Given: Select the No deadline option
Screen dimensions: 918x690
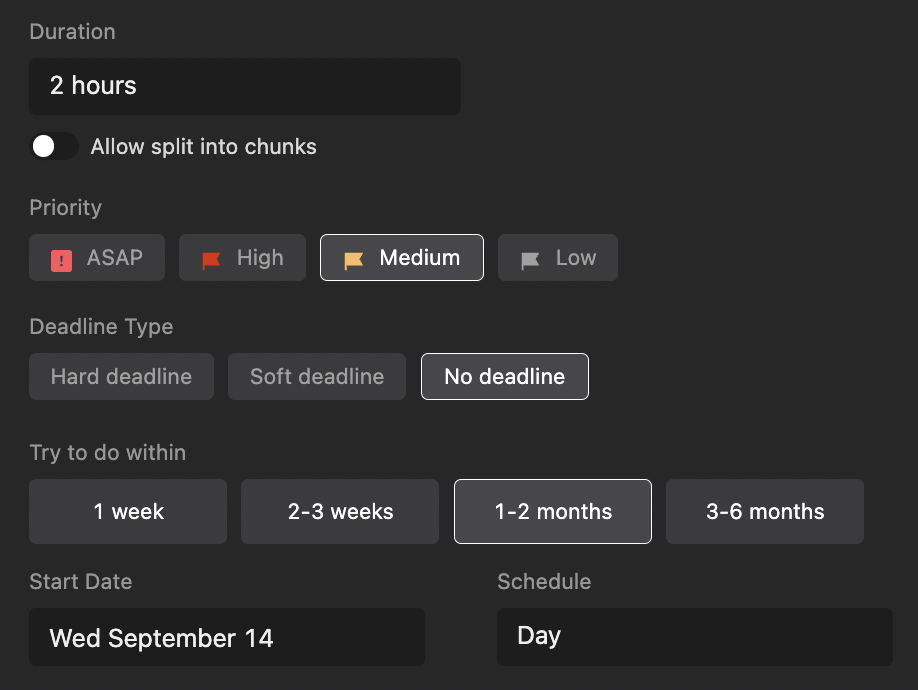Looking at the screenshot, I should (504, 377).
